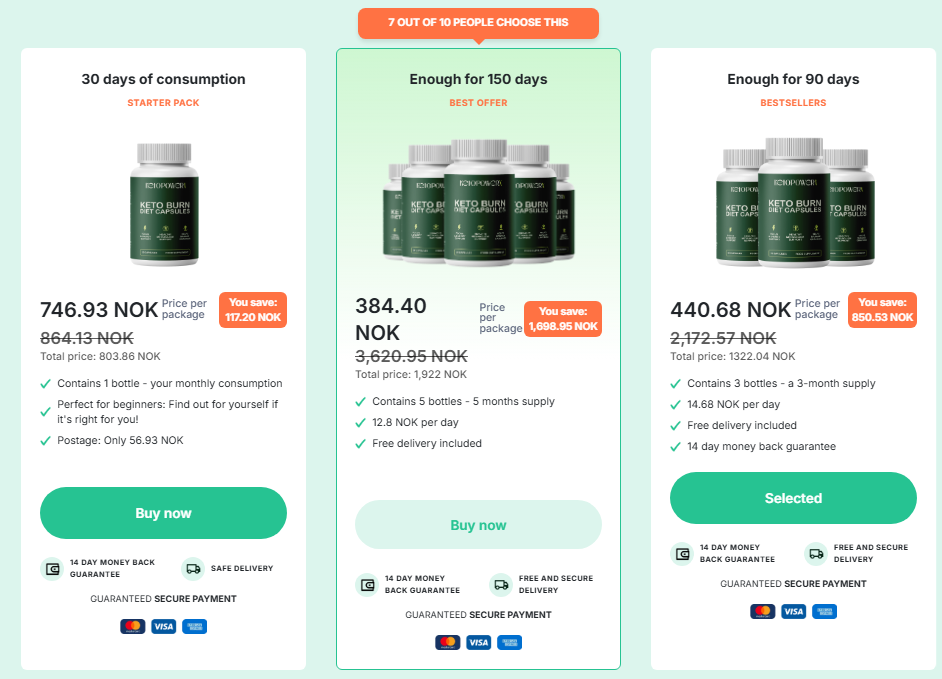
Task: Click the American Express logo in the bestsellers card
Action: (825, 611)
